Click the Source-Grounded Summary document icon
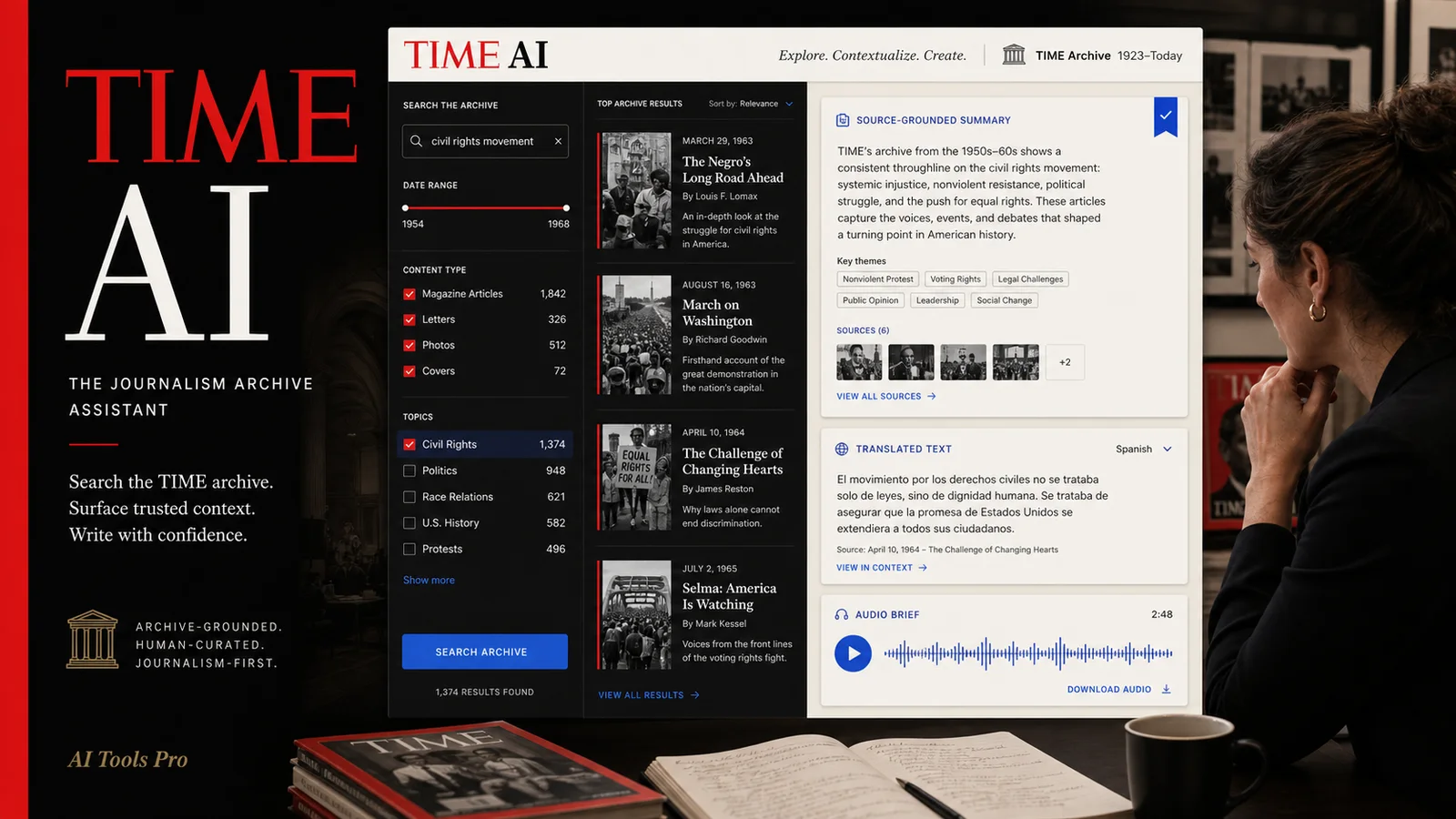1456x819 pixels. (x=843, y=120)
